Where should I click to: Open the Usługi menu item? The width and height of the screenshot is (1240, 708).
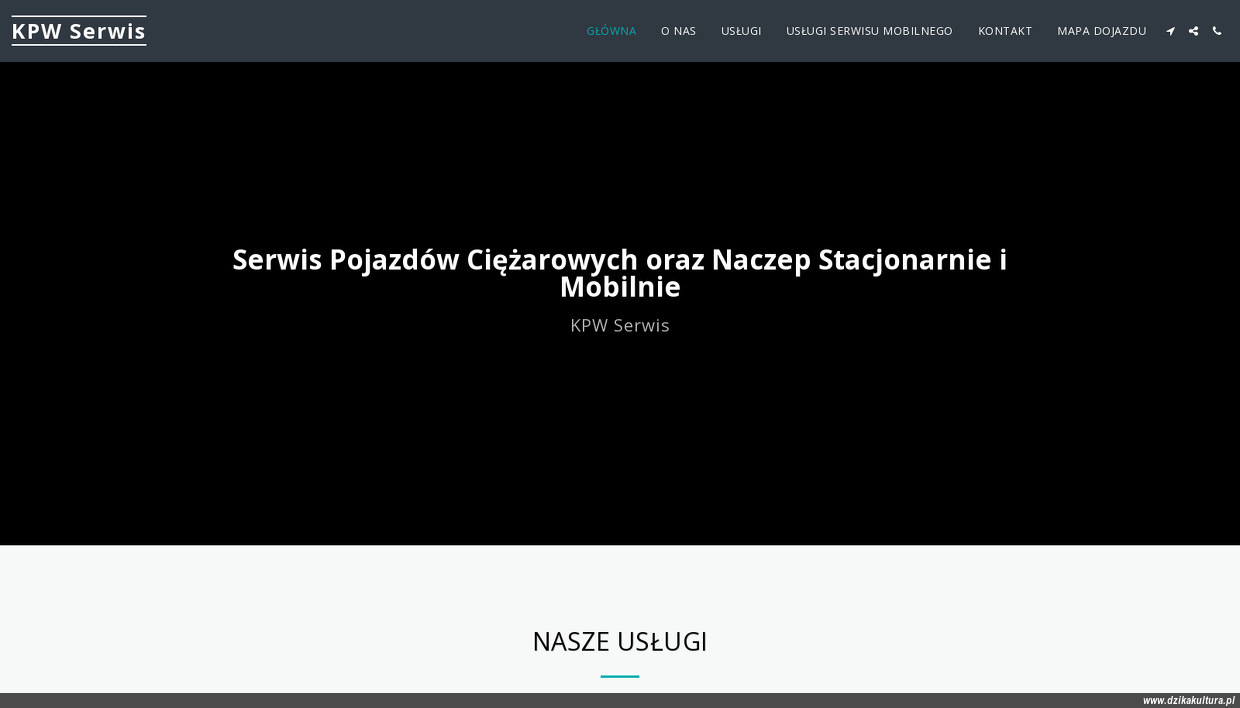click(741, 31)
